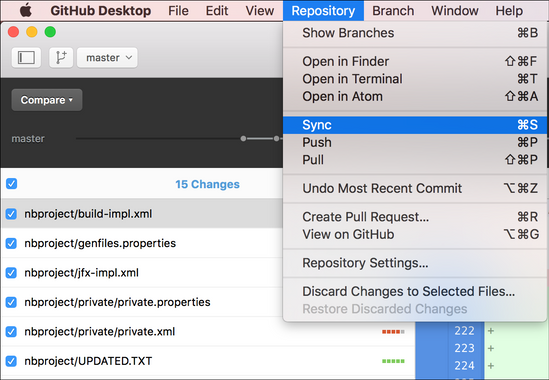
Task: Click the red change indicator for private.xml
Action: point(393,331)
